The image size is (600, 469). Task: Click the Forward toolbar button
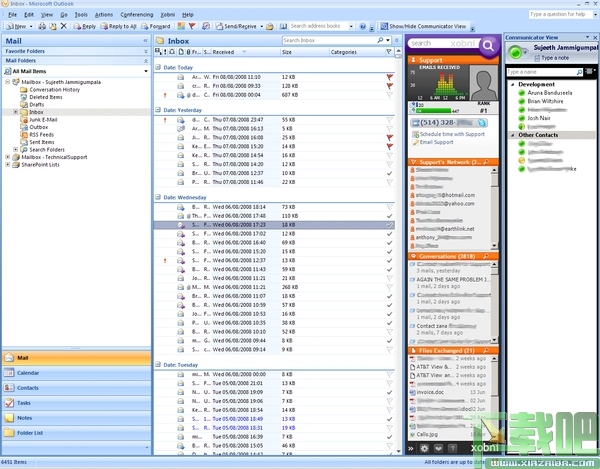(156, 26)
